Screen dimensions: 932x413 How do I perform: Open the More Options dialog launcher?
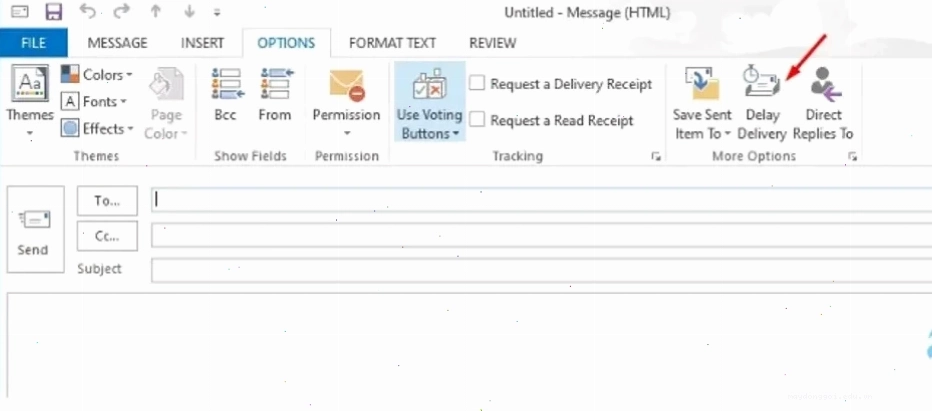click(853, 156)
